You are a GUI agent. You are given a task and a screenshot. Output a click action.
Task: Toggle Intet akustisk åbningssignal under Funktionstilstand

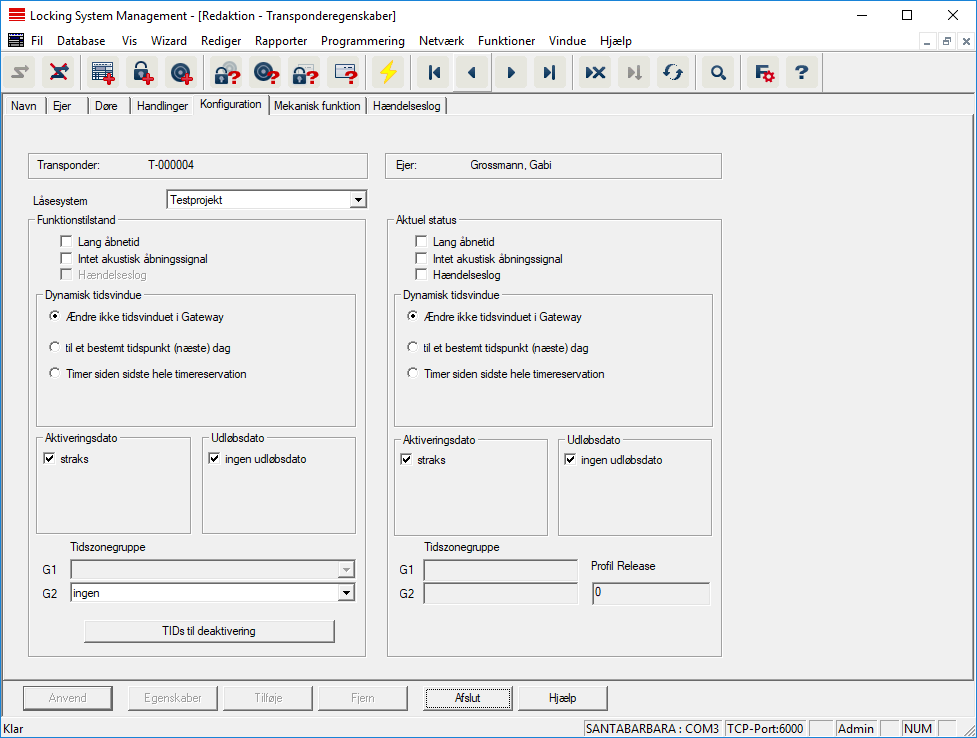point(66,258)
